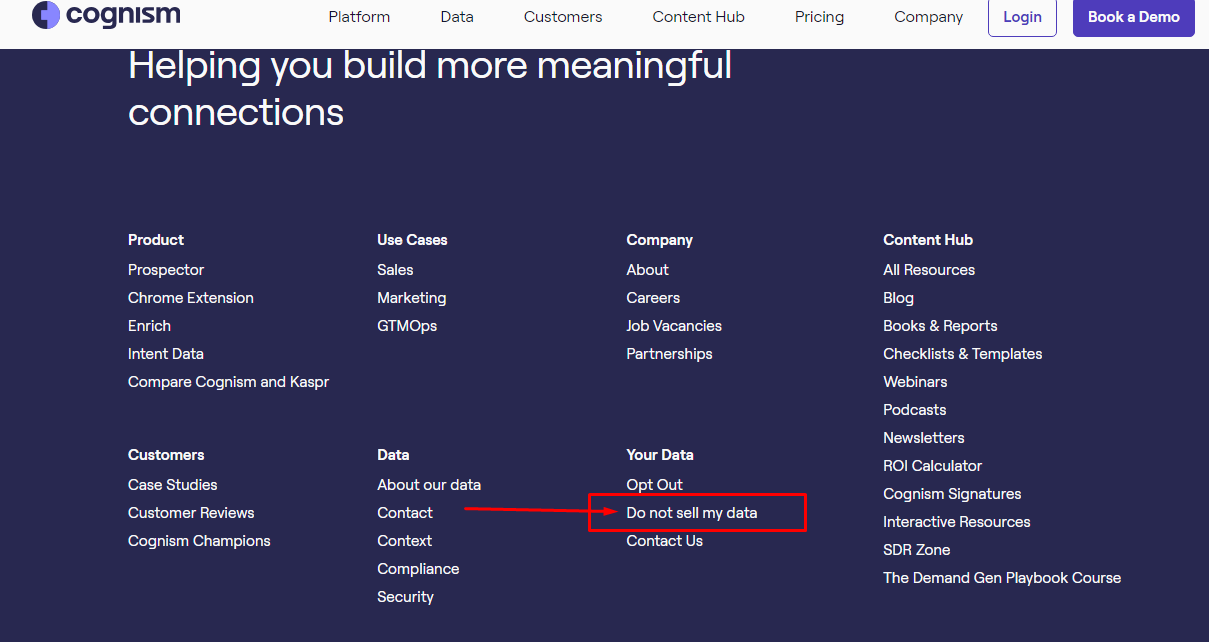Open Compare Cognism and Kaspr link

click(x=228, y=382)
